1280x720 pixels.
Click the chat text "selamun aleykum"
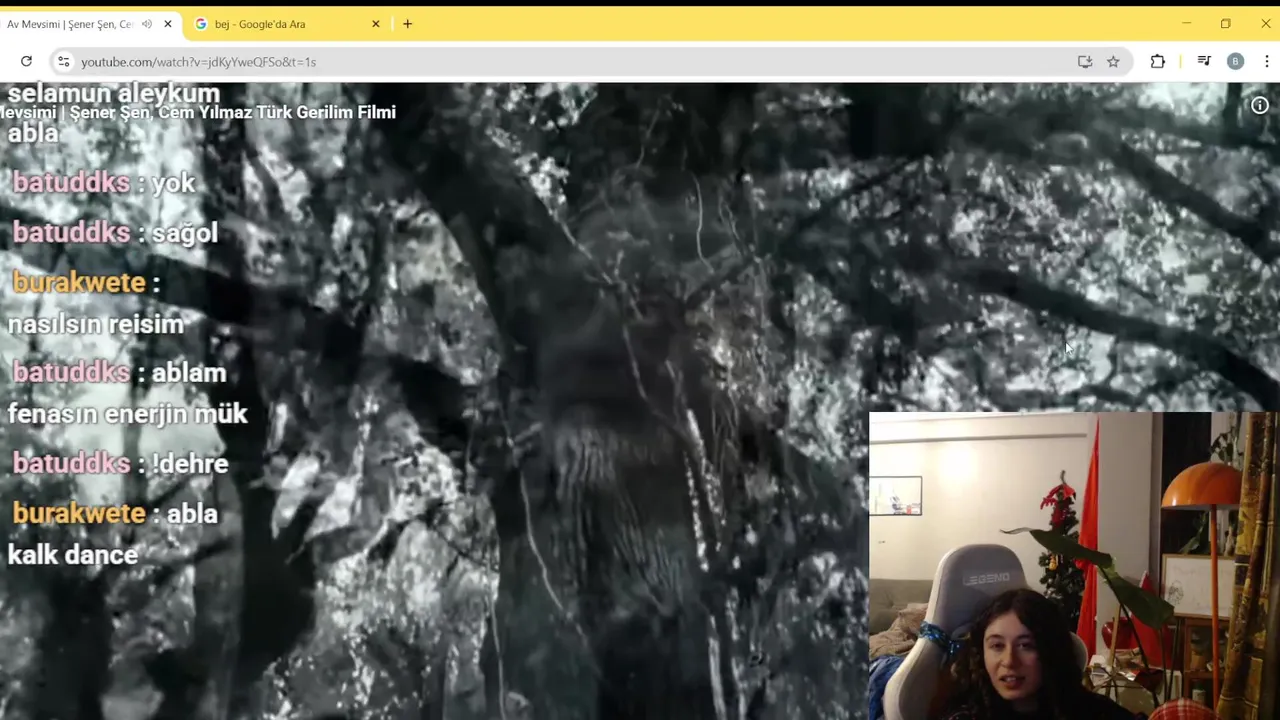113,94
